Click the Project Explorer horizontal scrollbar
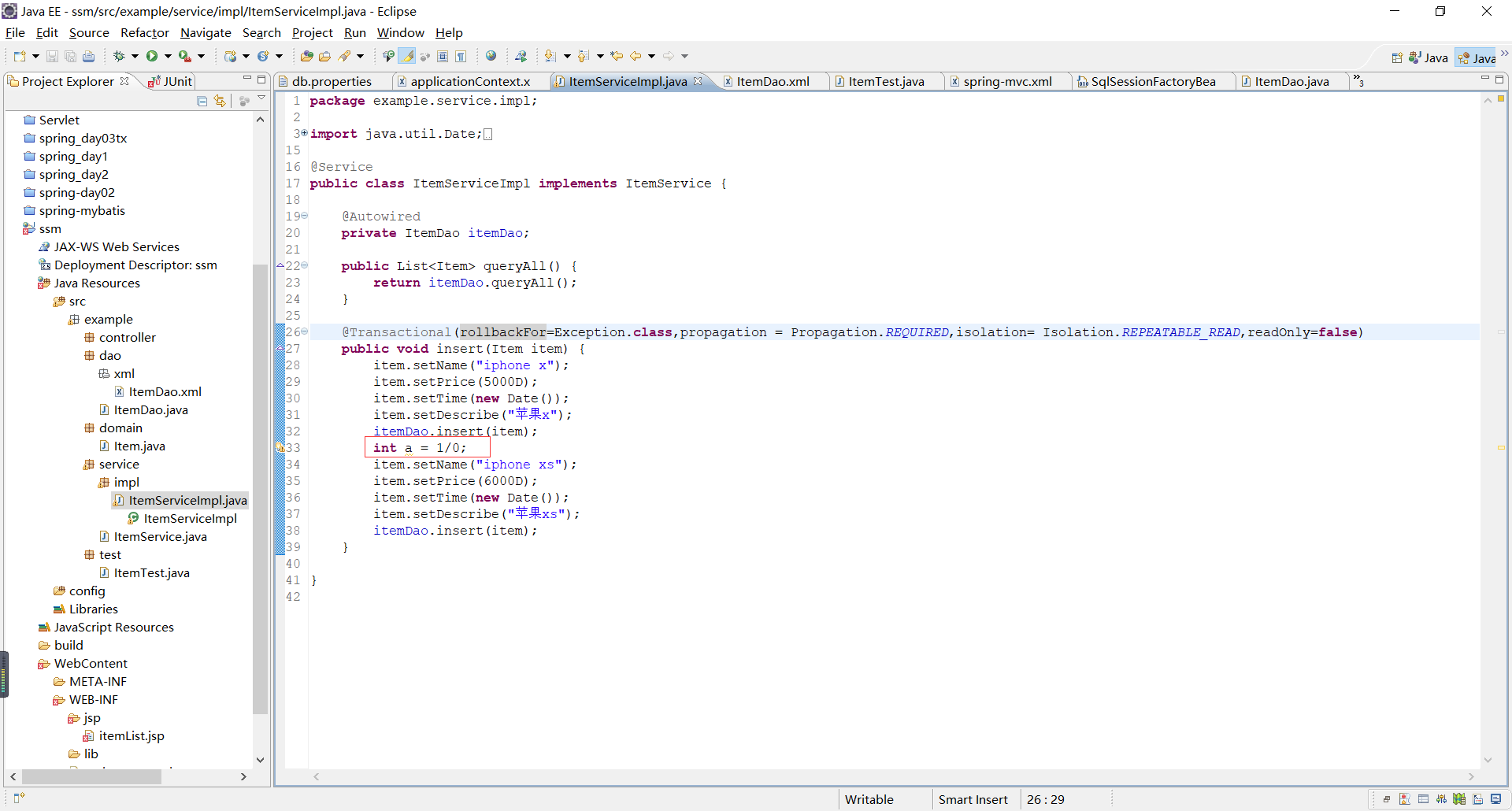The image size is (1512, 811). pyautogui.click(x=91, y=776)
